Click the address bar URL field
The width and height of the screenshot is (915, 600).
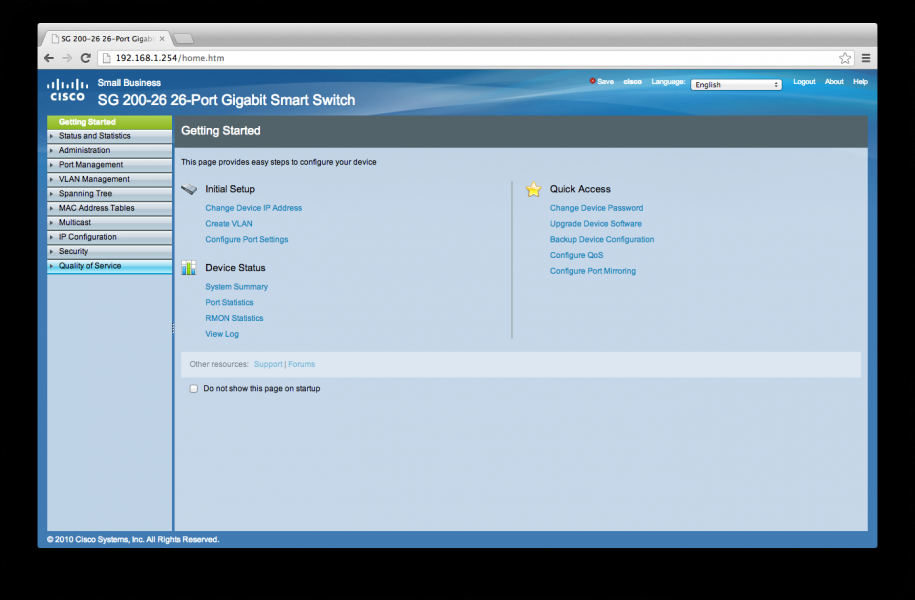coord(450,58)
